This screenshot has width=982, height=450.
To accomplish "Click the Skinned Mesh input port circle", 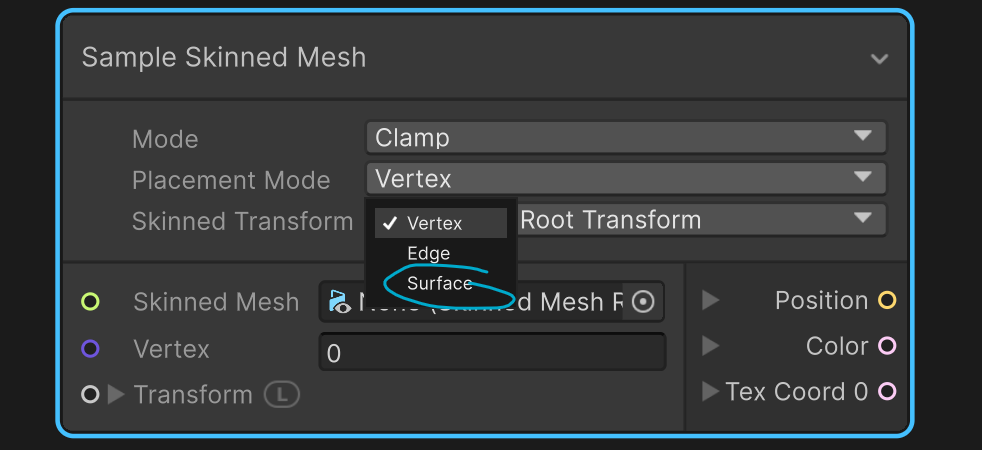I will 90,301.
